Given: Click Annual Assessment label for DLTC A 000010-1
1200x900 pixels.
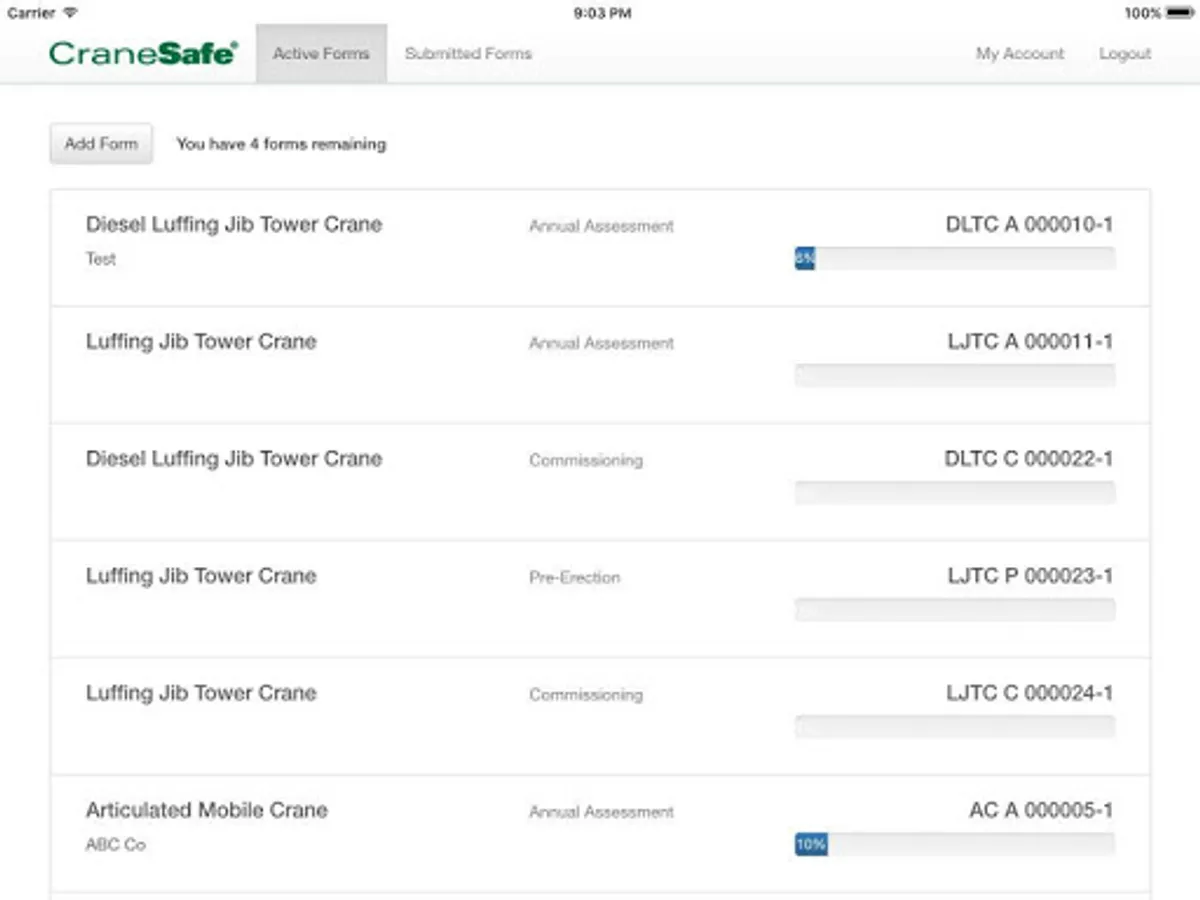Looking at the screenshot, I should coord(601,227).
